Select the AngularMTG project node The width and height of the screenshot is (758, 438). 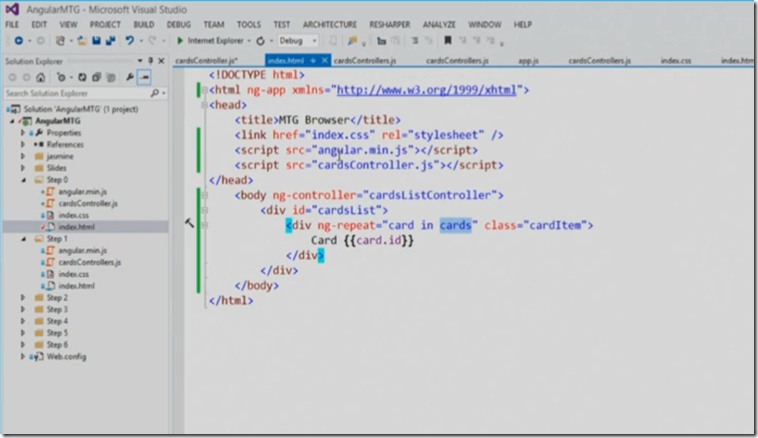click(x=58, y=121)
